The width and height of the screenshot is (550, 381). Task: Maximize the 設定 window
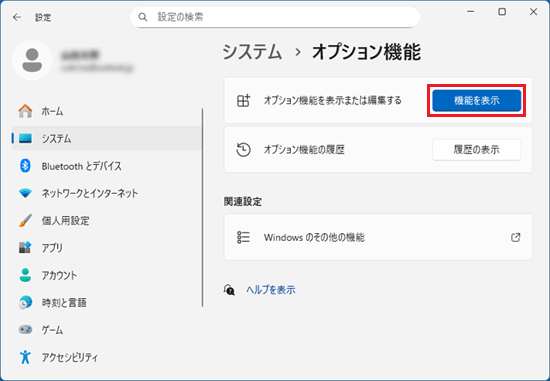[x=502, y=12]
